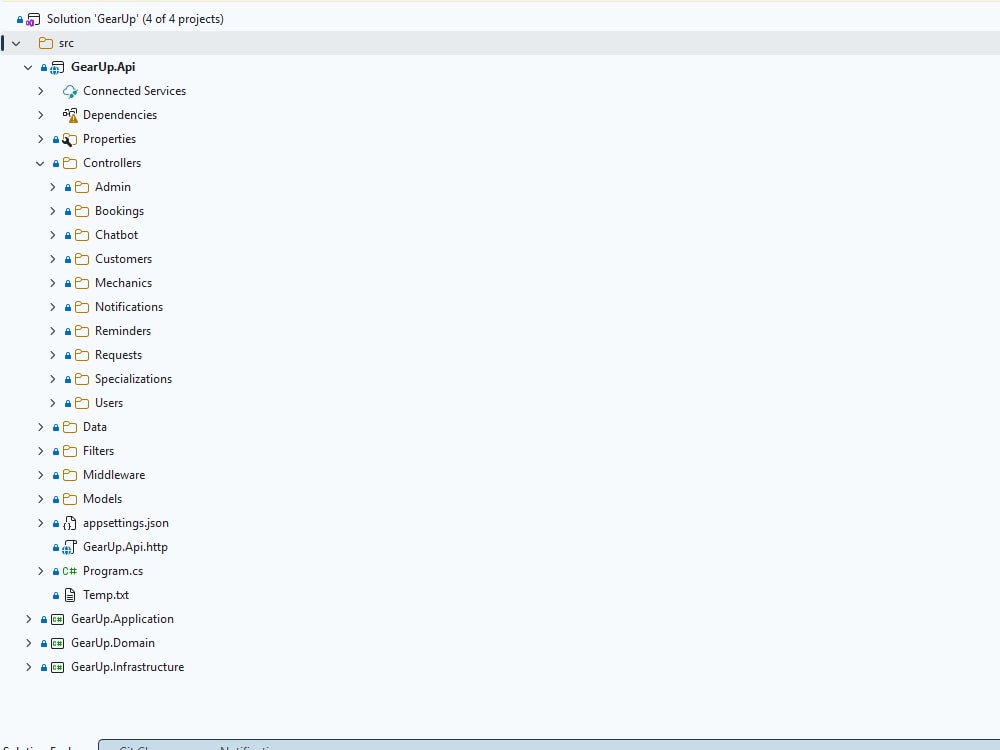Image resolution: width=1000 pixels, height=750 pixels.
Task: Select Solution 'GearUp' root row text
Action: (x=135, y=19)
